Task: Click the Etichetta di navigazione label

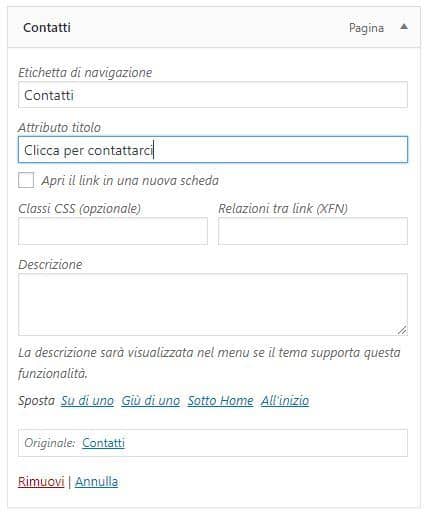Action: click(x=85, y=72)
